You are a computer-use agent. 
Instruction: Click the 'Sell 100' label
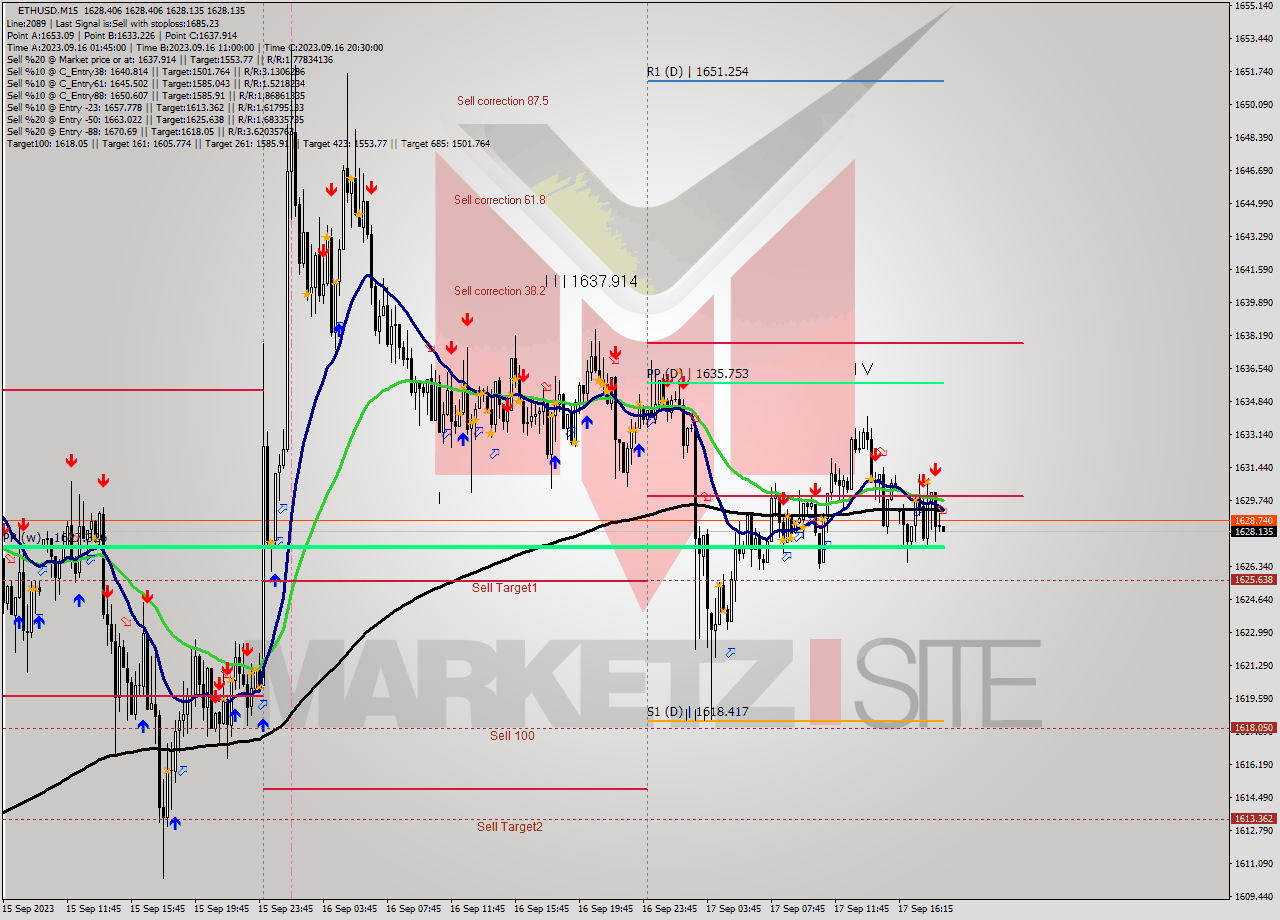[512, 736]
